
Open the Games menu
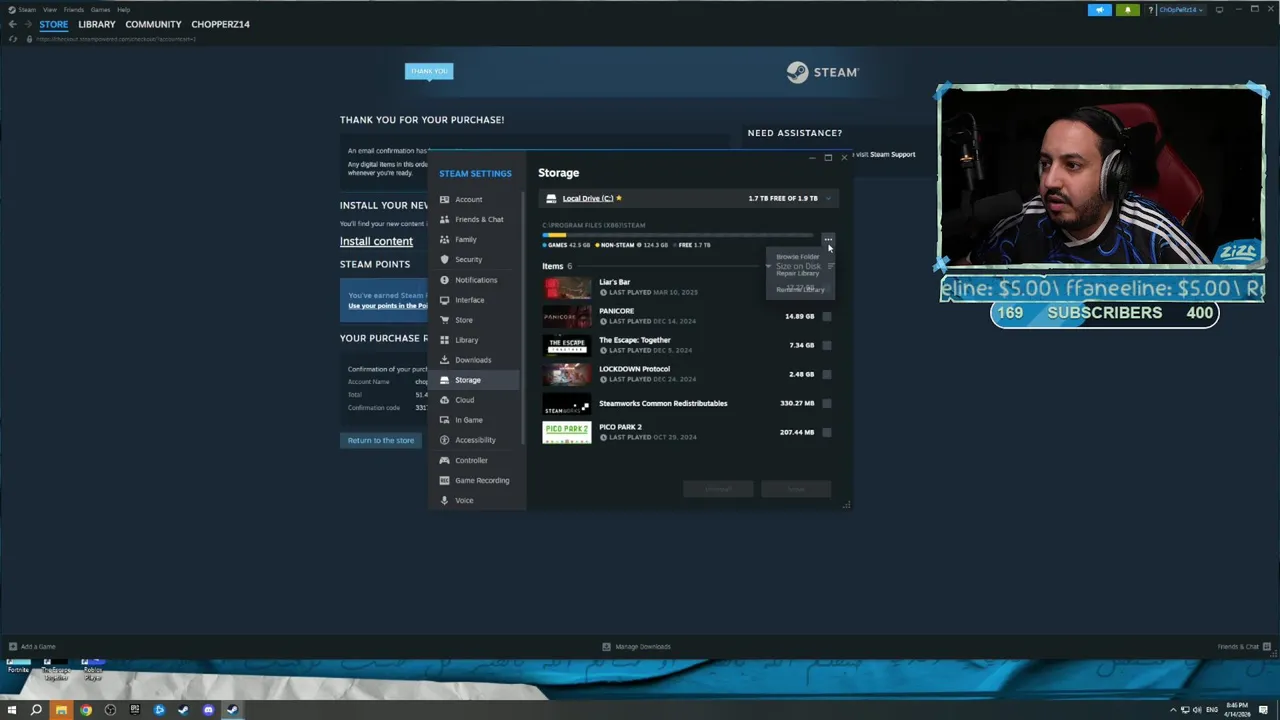100,10
